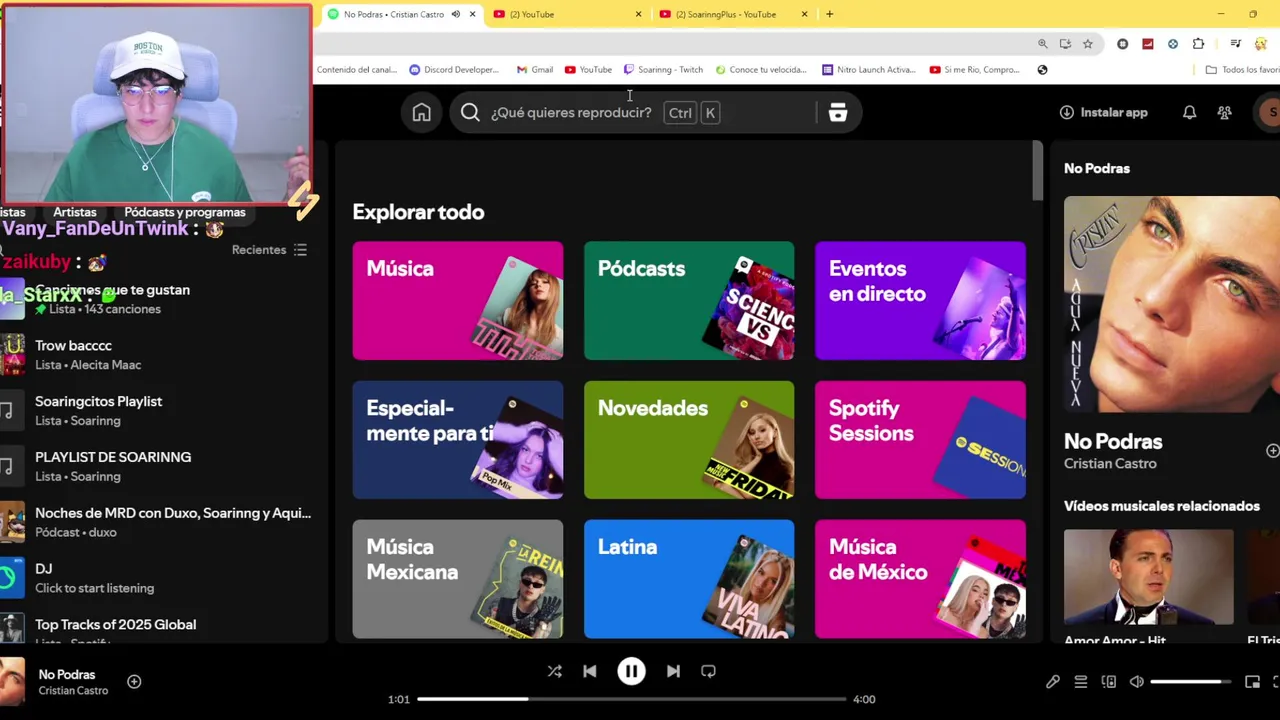Pause the current song

631,672
